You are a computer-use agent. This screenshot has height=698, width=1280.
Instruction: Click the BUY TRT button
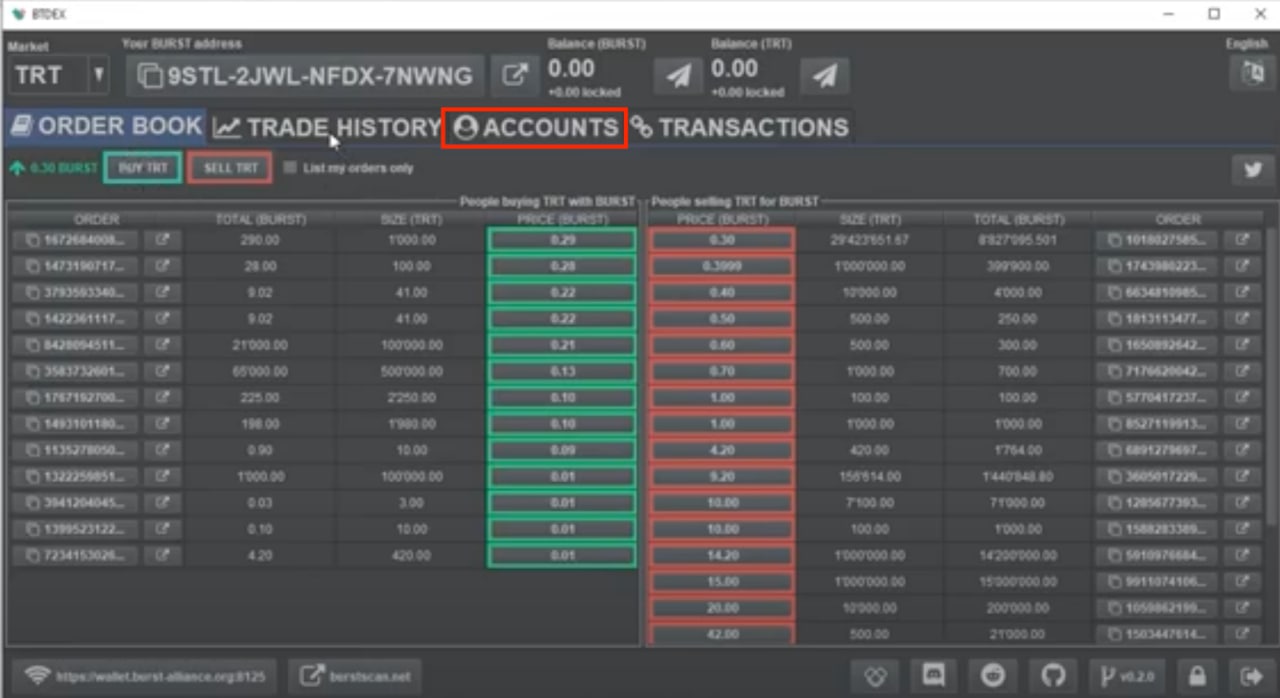click(143, 168)
